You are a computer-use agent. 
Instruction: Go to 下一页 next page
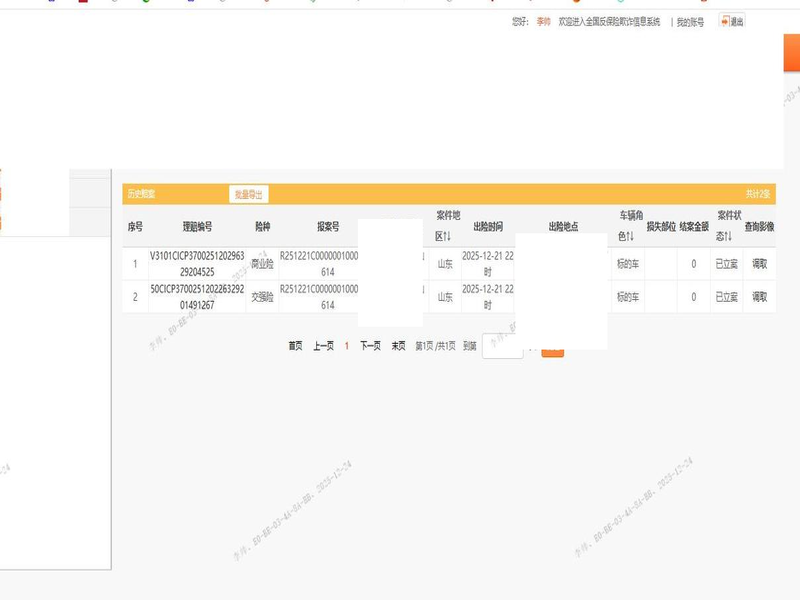tap(370, 346)
